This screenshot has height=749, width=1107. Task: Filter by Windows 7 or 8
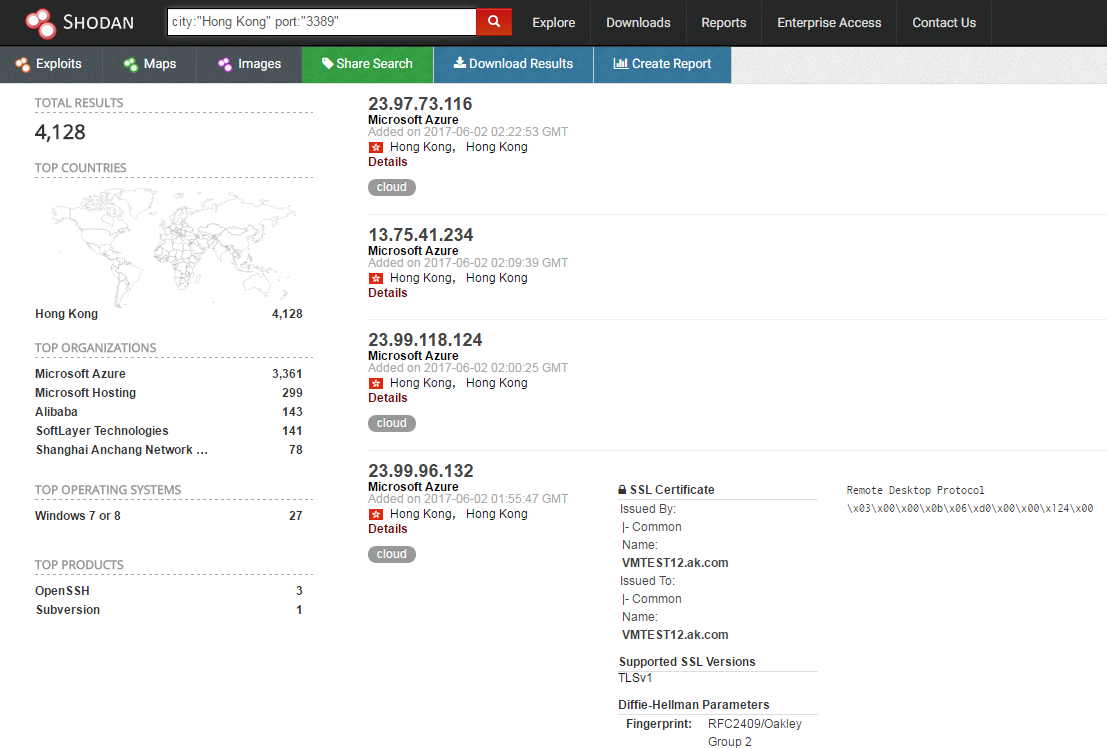coord(78,515)
